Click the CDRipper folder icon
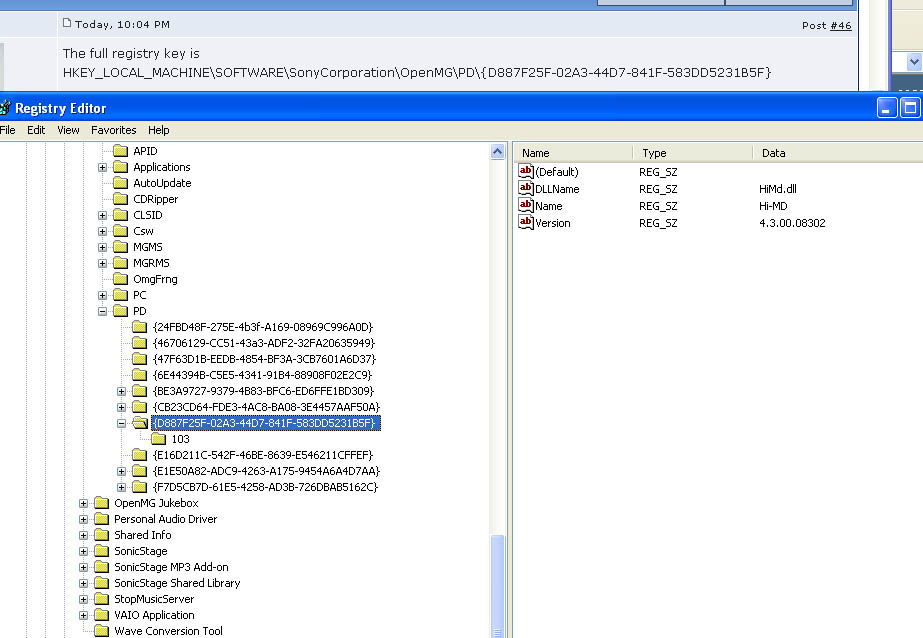Screen dimensions: 923x638 120,198
